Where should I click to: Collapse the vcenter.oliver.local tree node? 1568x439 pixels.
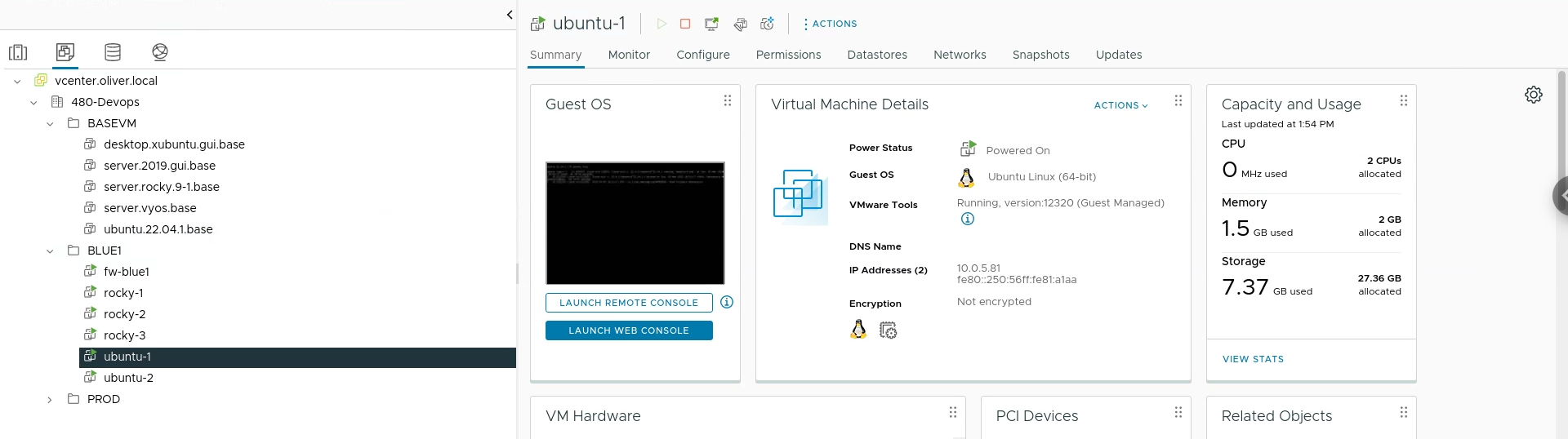[x=17, y=81]
